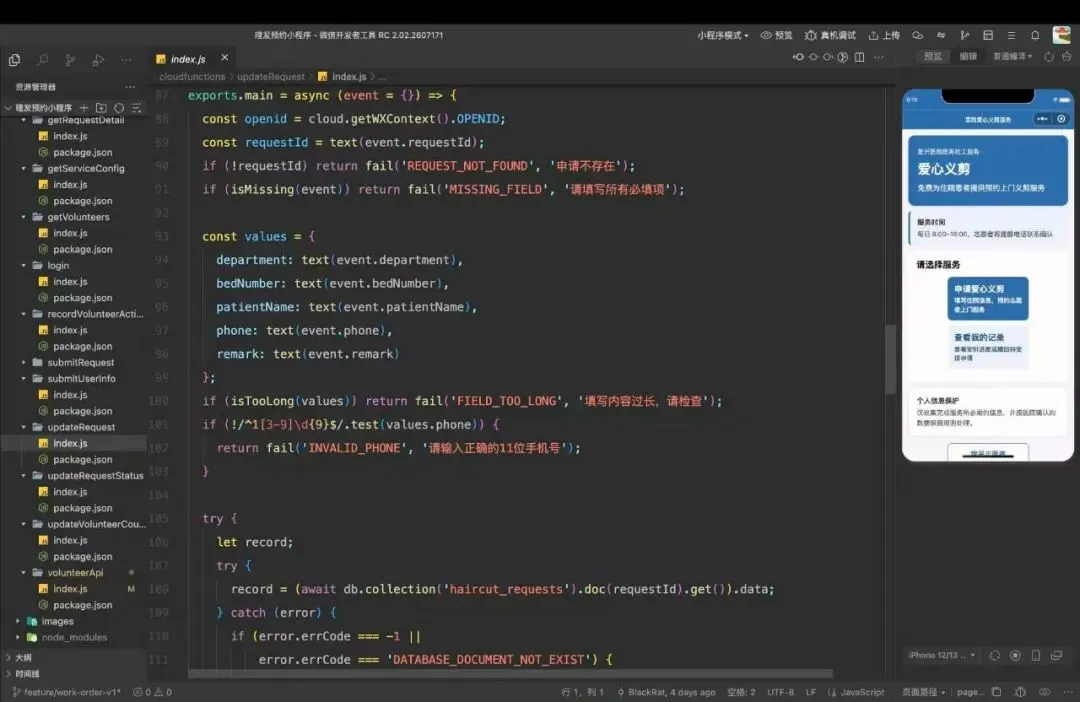Screen dimensions: 1080x702
Task: Expand the node_modules folder
Action: coord(74,637)
